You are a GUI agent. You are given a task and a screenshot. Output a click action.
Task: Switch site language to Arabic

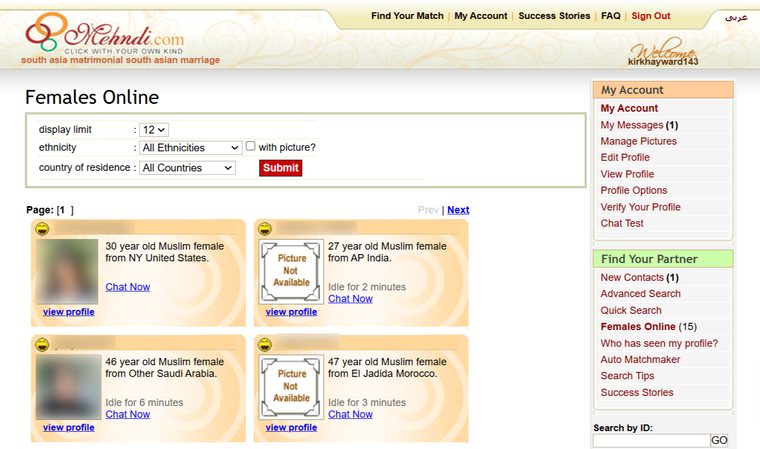(736, 17)
